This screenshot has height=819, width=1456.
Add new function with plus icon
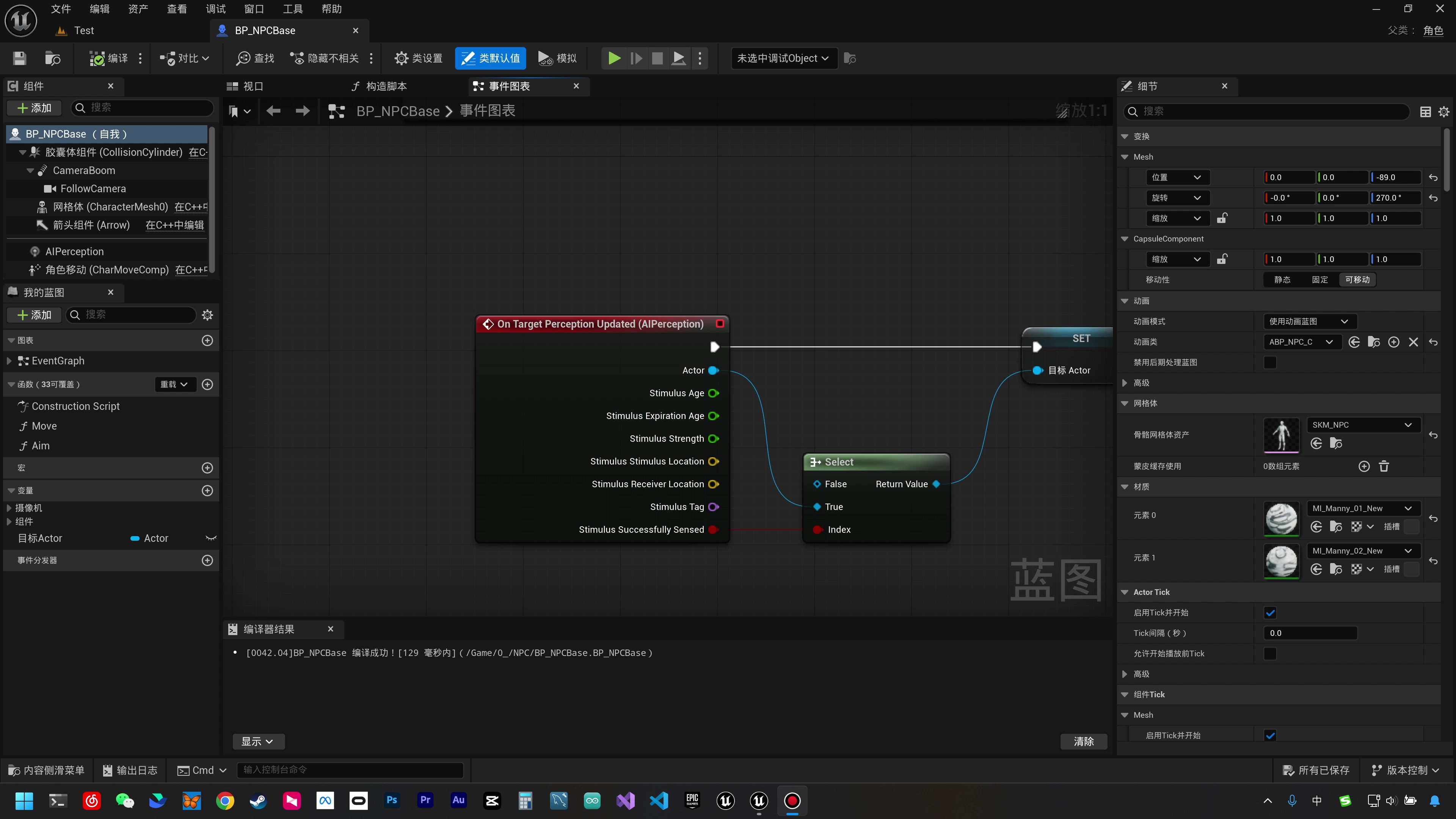point(207,384)
